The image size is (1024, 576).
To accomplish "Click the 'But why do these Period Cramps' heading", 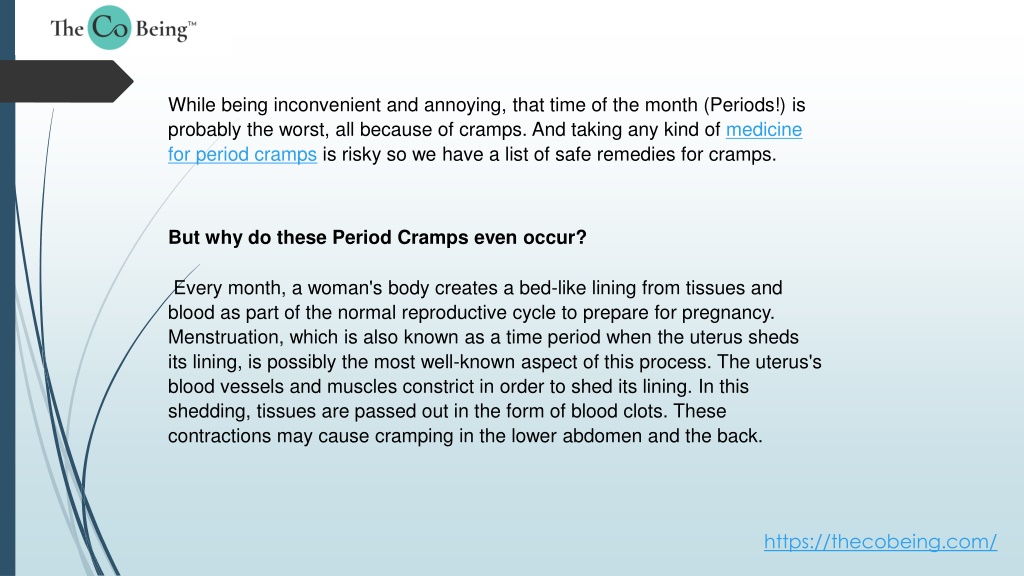I will (377, 237).
